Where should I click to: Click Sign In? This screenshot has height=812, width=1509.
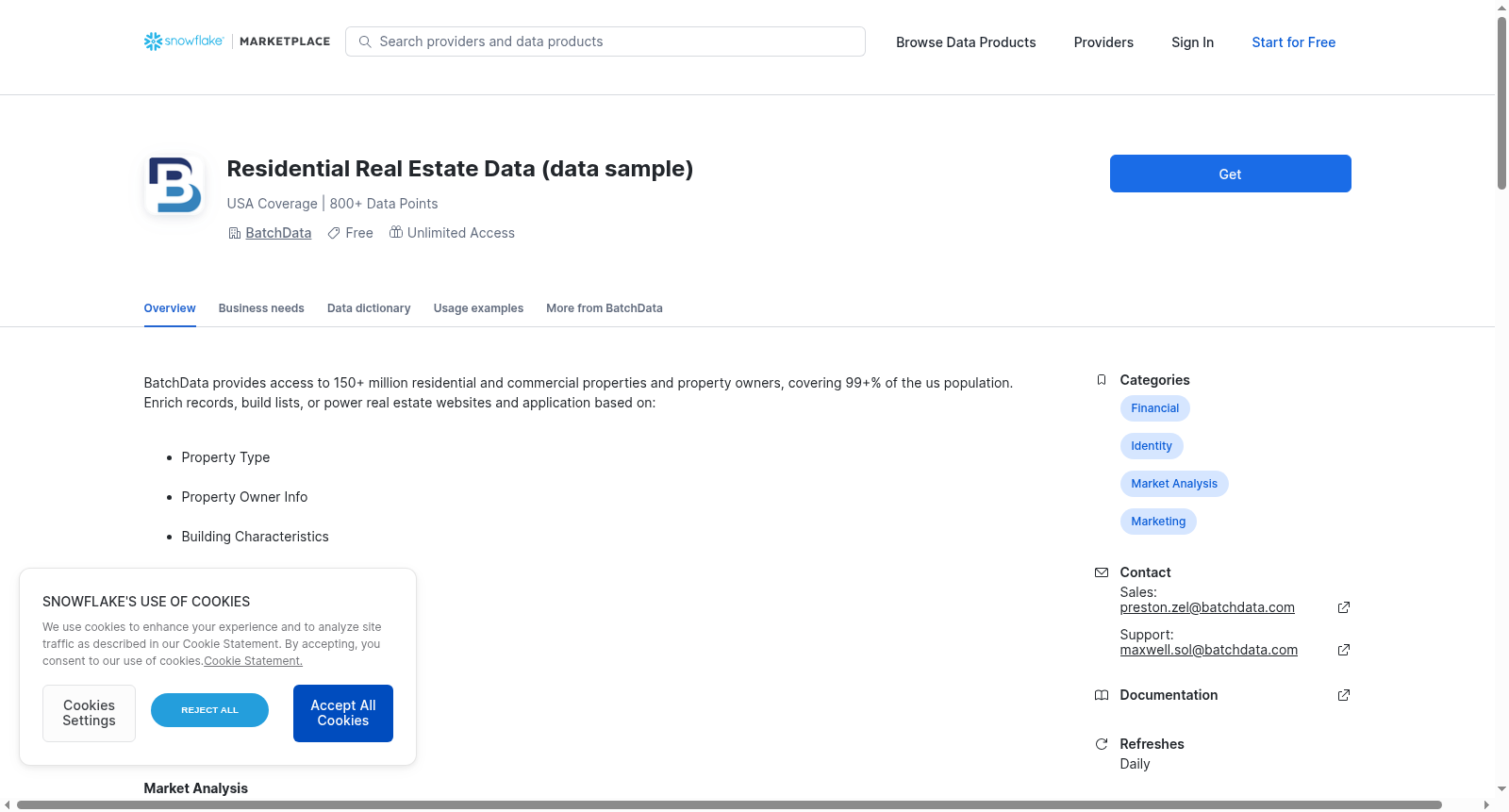point(1192,42)
